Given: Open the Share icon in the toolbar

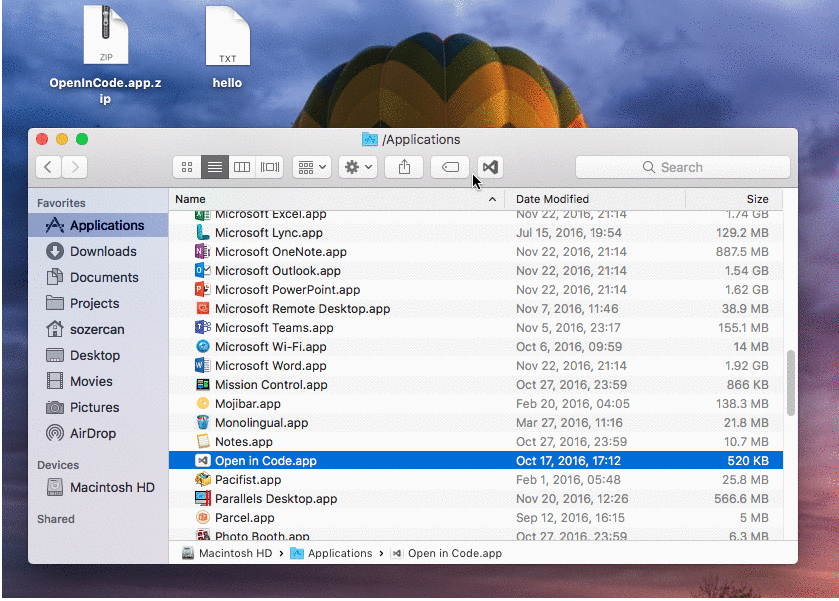Looking at the screenshot, I should tap(404, 167).
